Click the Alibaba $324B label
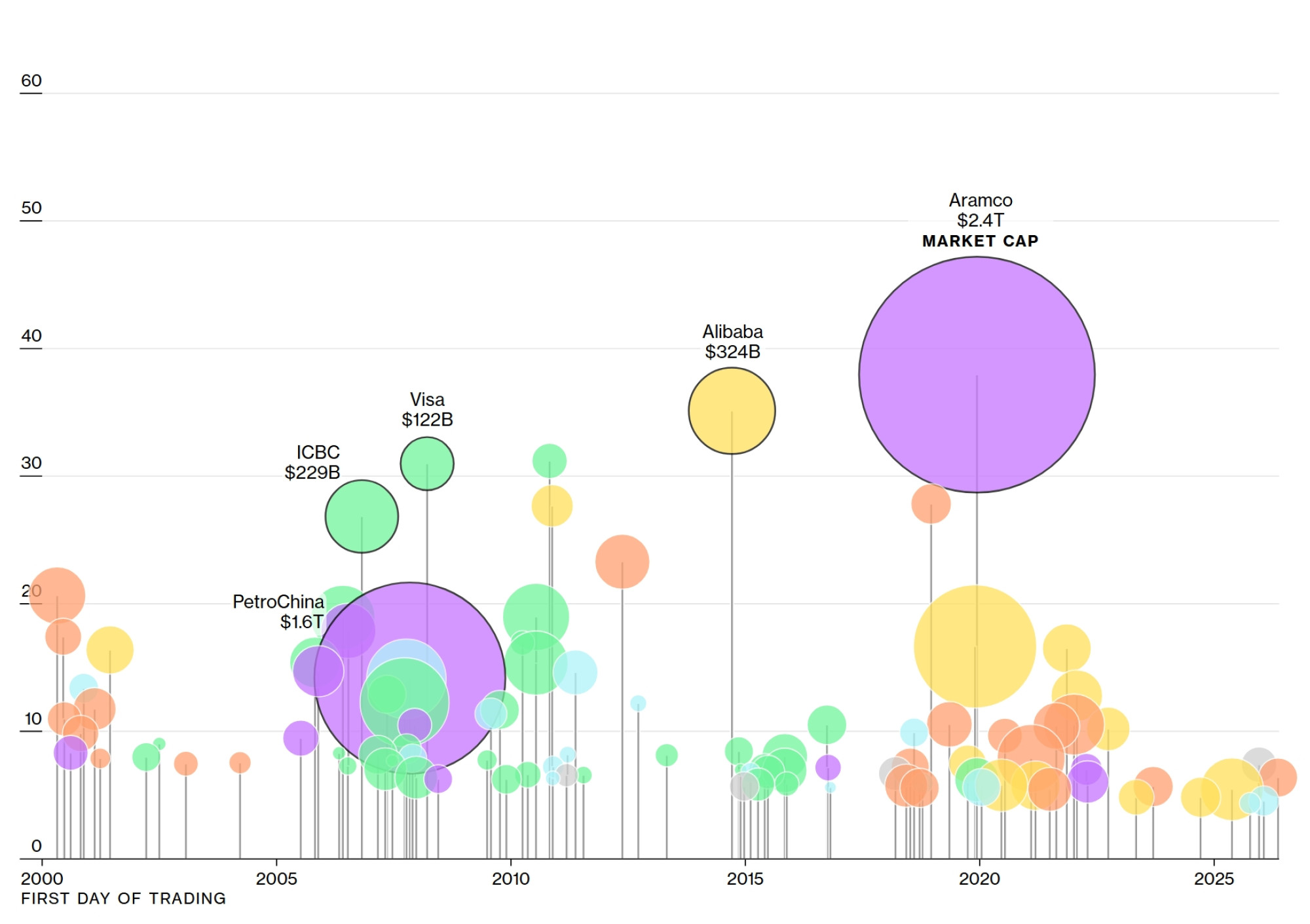 click(732, 341)
